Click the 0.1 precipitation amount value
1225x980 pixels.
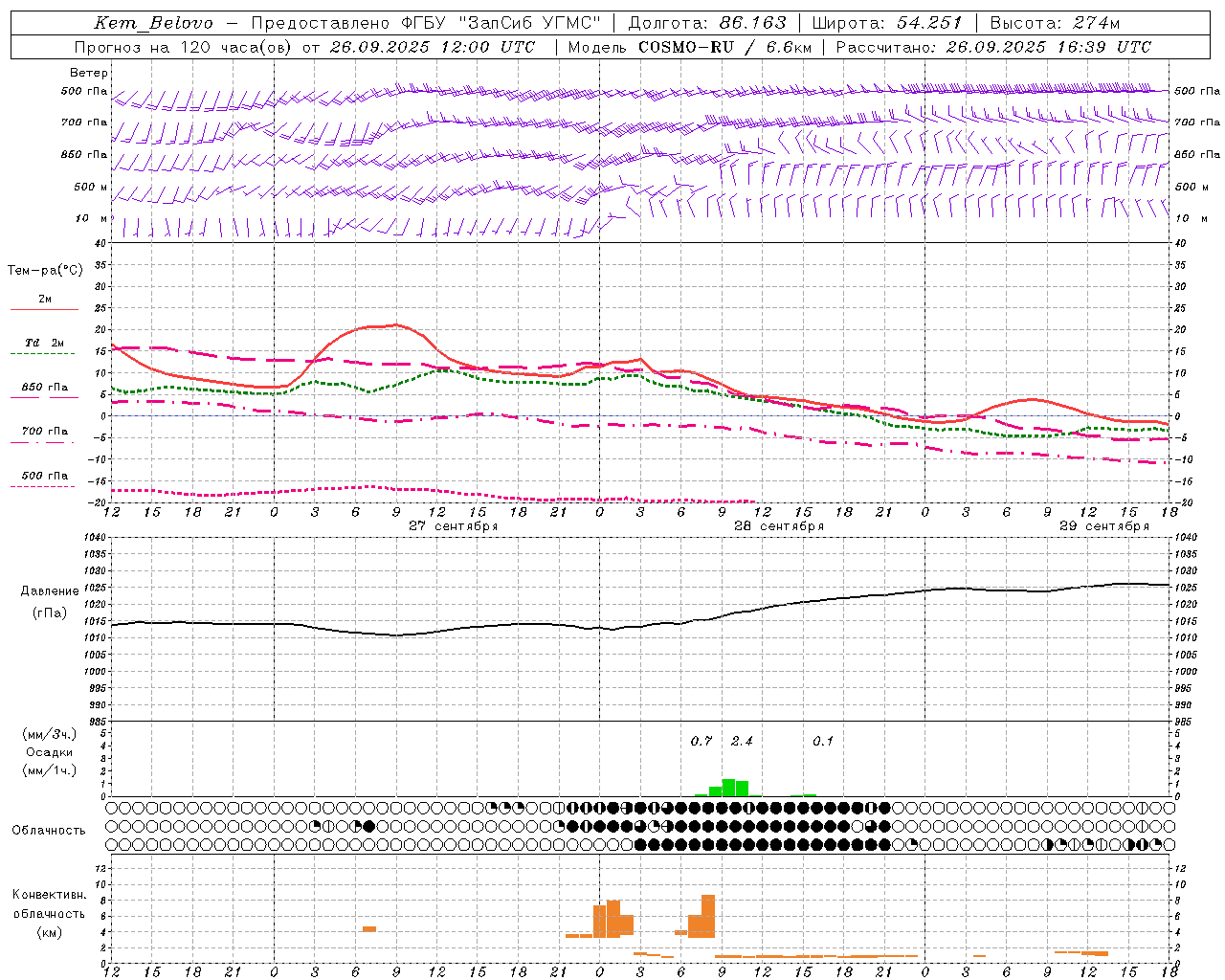click(x=823, y=741)
